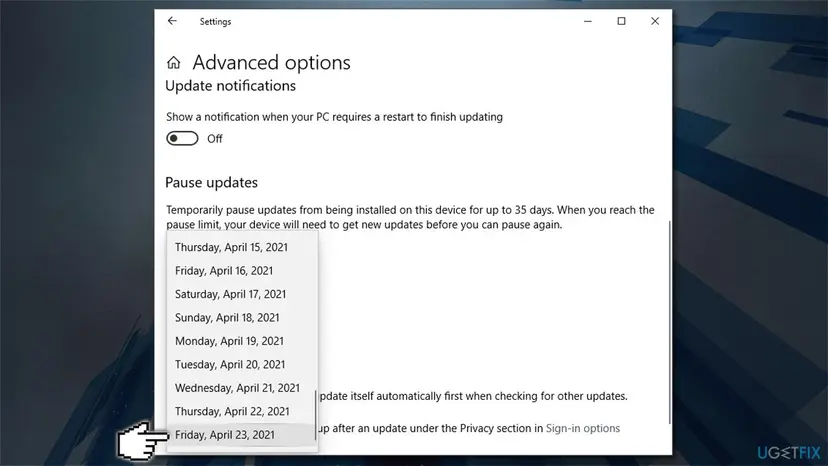The width and height of the screenshot is (828, 466).
Task: Go back with the Settings arrow
Action: [x=172, y=21]
